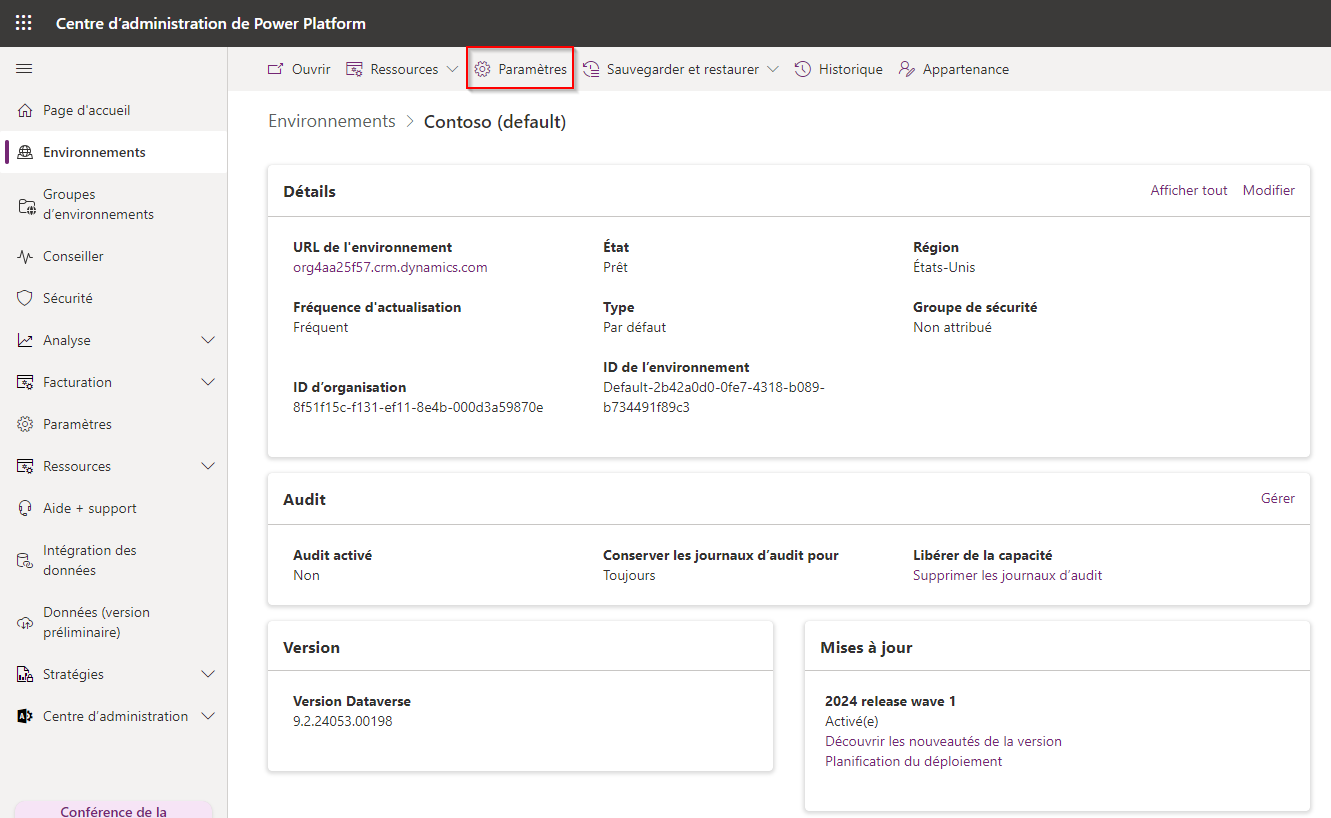This screenshot has height=818, width=1331.
Task: Click Supprimer les journaux d'audit link
Action: 1007,576
